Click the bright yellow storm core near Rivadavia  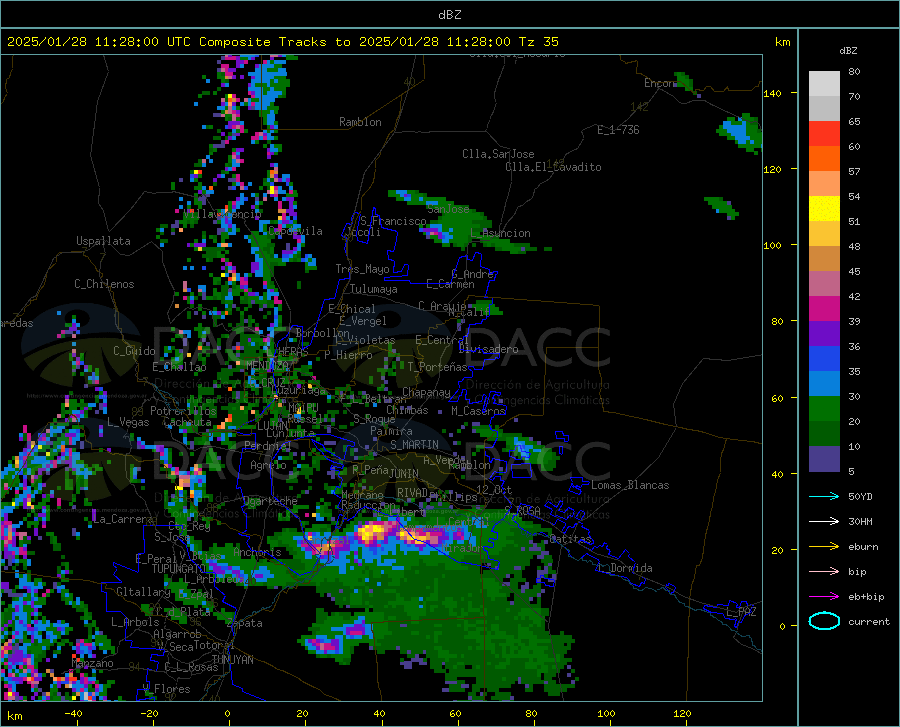click(x=370, y=532)
